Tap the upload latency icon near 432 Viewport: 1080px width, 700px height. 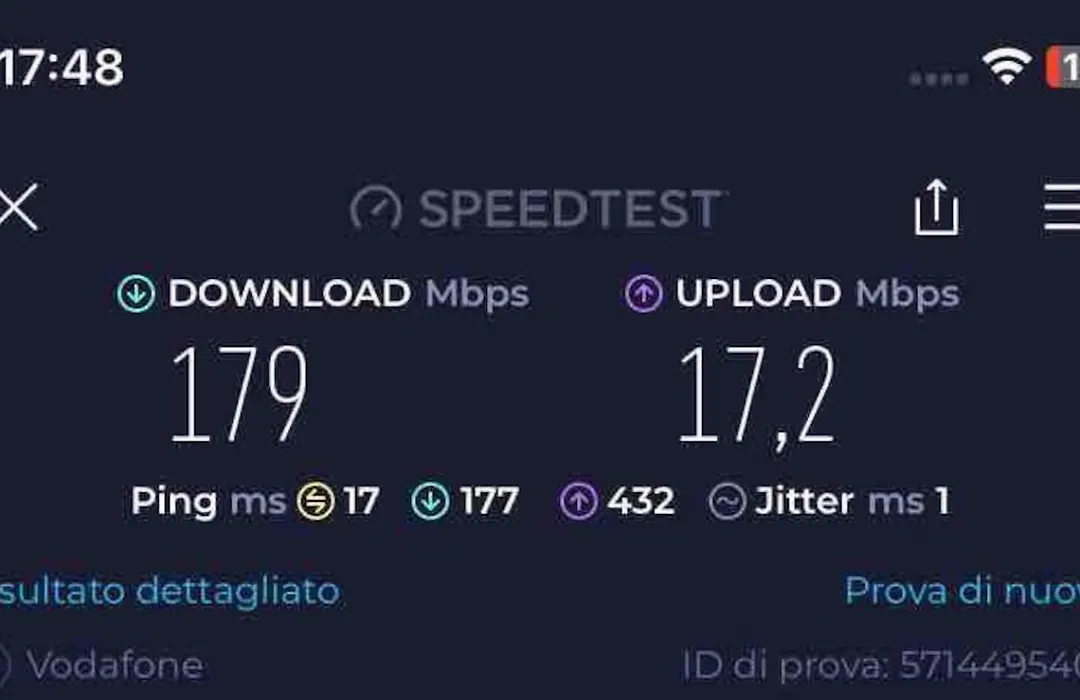[578, 501]
